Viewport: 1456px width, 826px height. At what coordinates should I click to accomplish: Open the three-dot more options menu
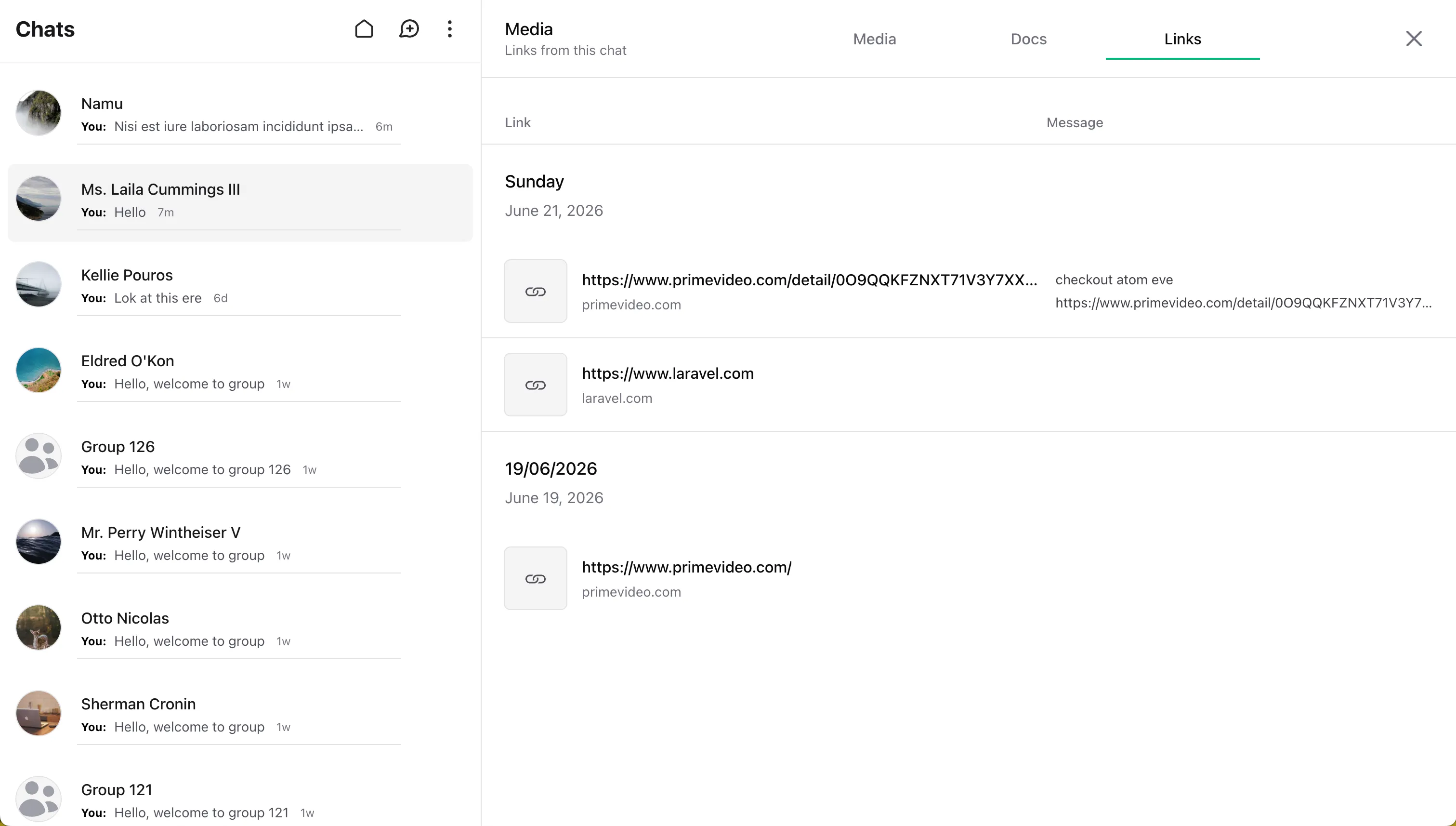[x=450, y=29]
